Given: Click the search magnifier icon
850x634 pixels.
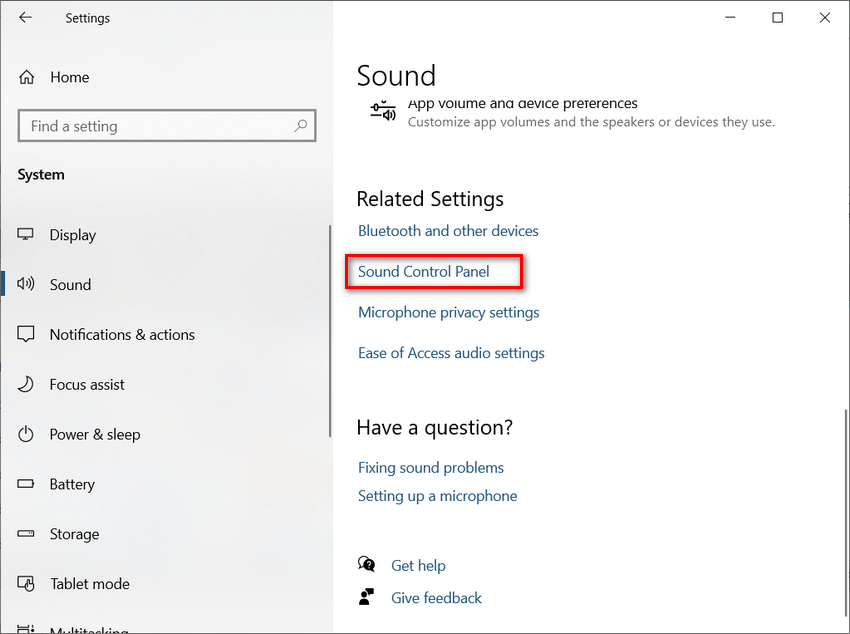Looking at the screenshot, I should coord(300,126).
